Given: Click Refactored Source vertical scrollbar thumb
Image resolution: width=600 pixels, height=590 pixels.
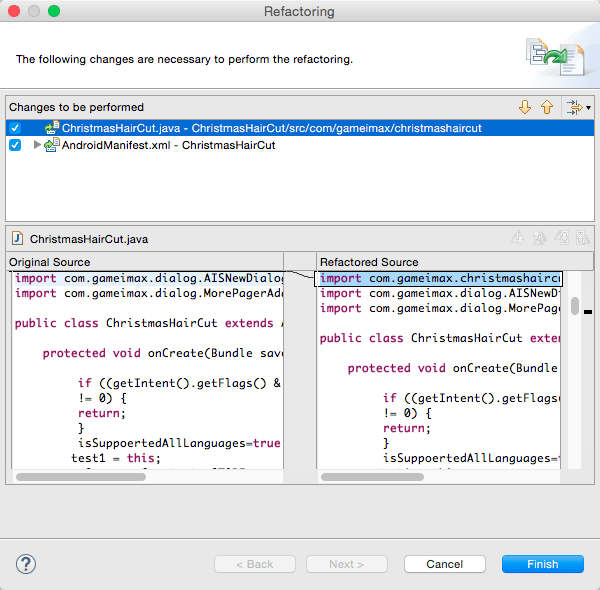Looking at the screenshot, I should click(x=574, y=306).
